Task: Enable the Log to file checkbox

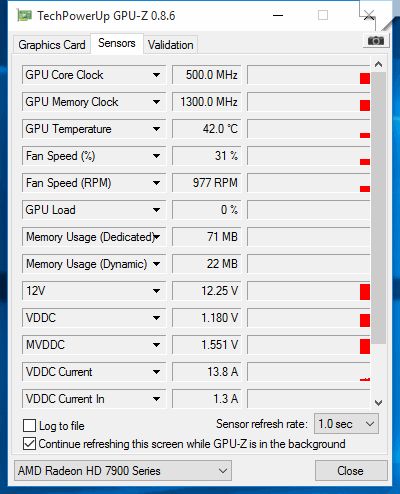Action: point(29,426)
